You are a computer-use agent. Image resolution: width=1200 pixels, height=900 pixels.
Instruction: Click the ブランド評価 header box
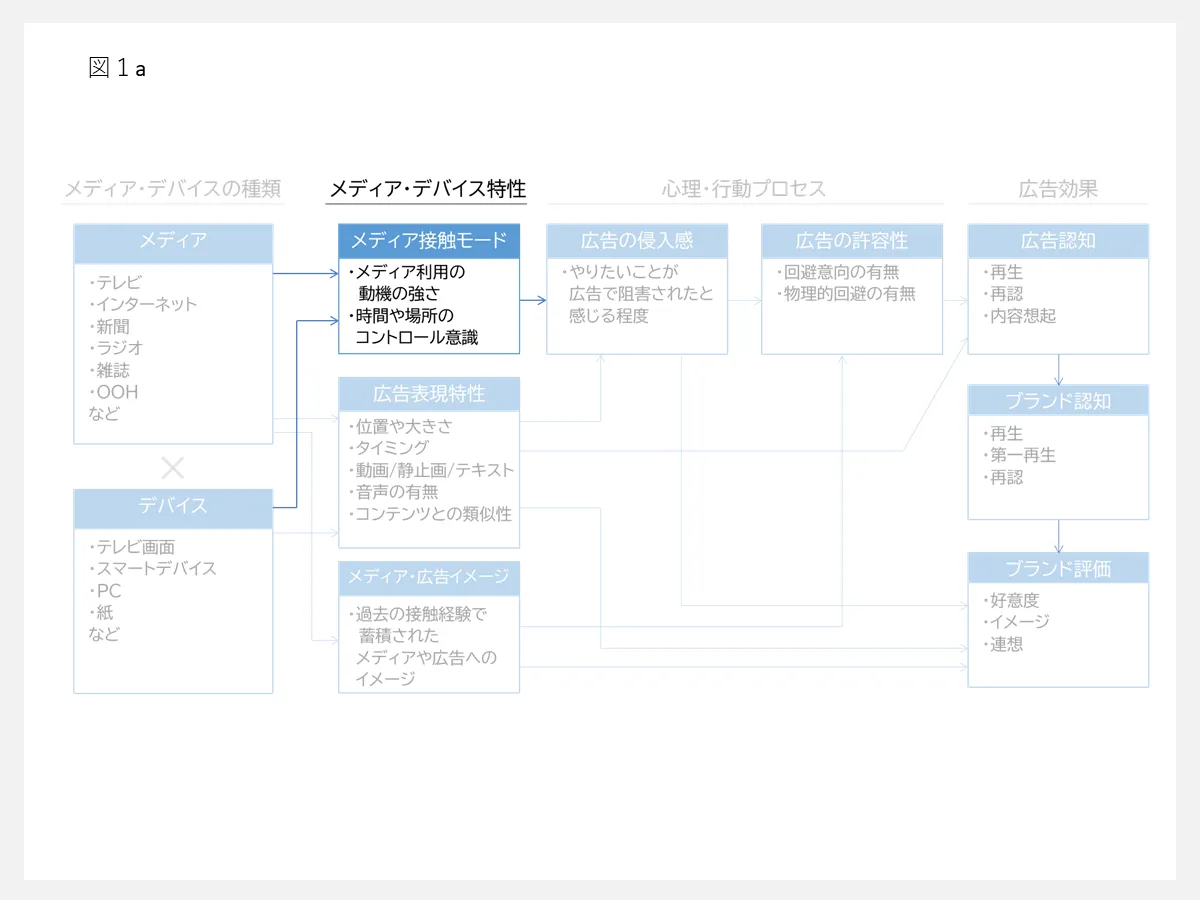pyautogui.click(x=1058, y=568)
